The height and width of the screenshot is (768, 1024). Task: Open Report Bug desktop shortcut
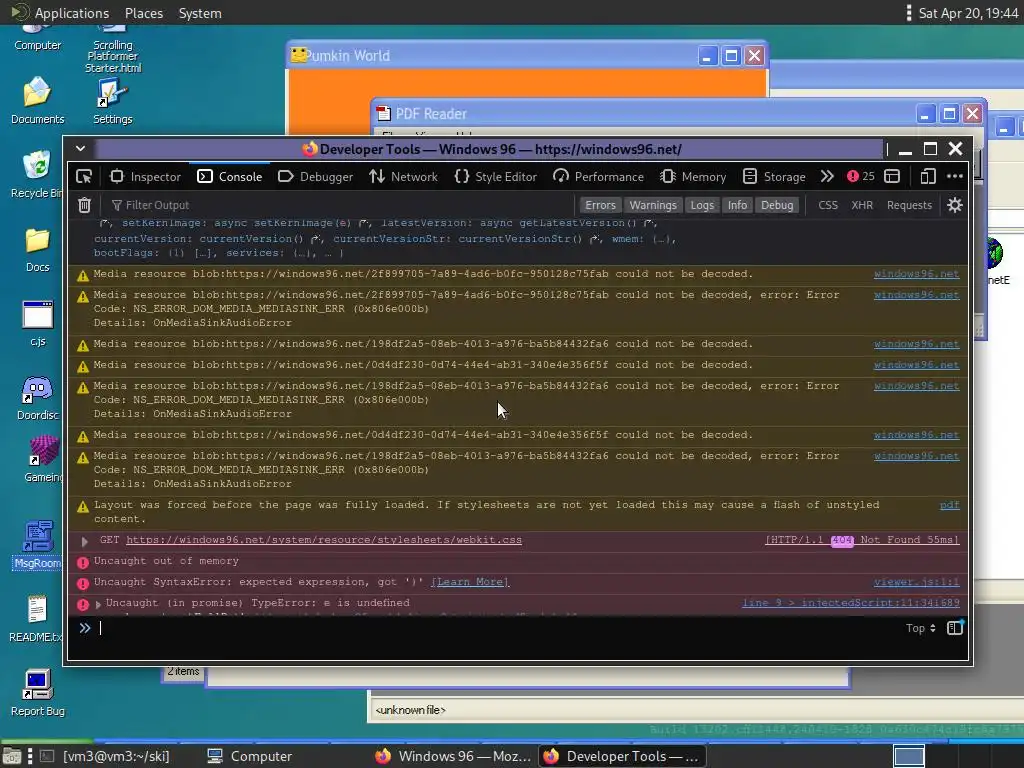coord(37,694)
